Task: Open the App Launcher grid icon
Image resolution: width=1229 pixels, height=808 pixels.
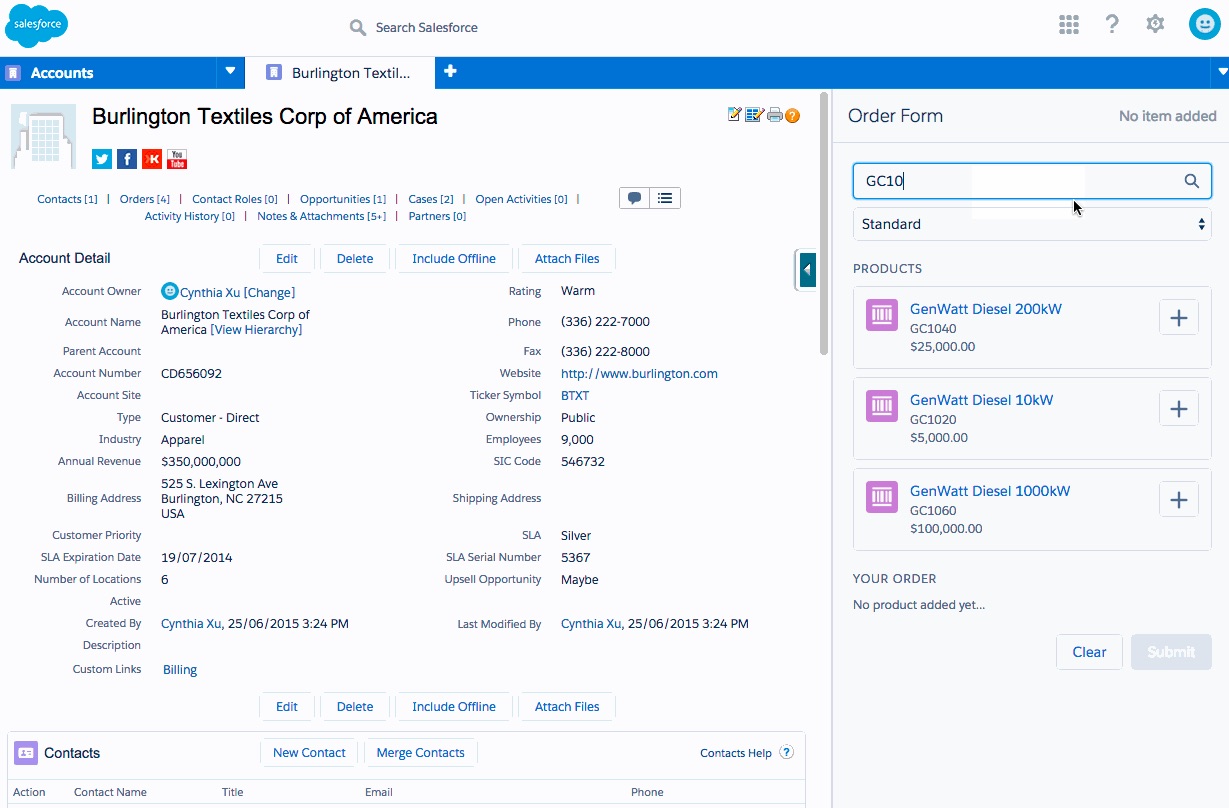Action: [1068, 25]
